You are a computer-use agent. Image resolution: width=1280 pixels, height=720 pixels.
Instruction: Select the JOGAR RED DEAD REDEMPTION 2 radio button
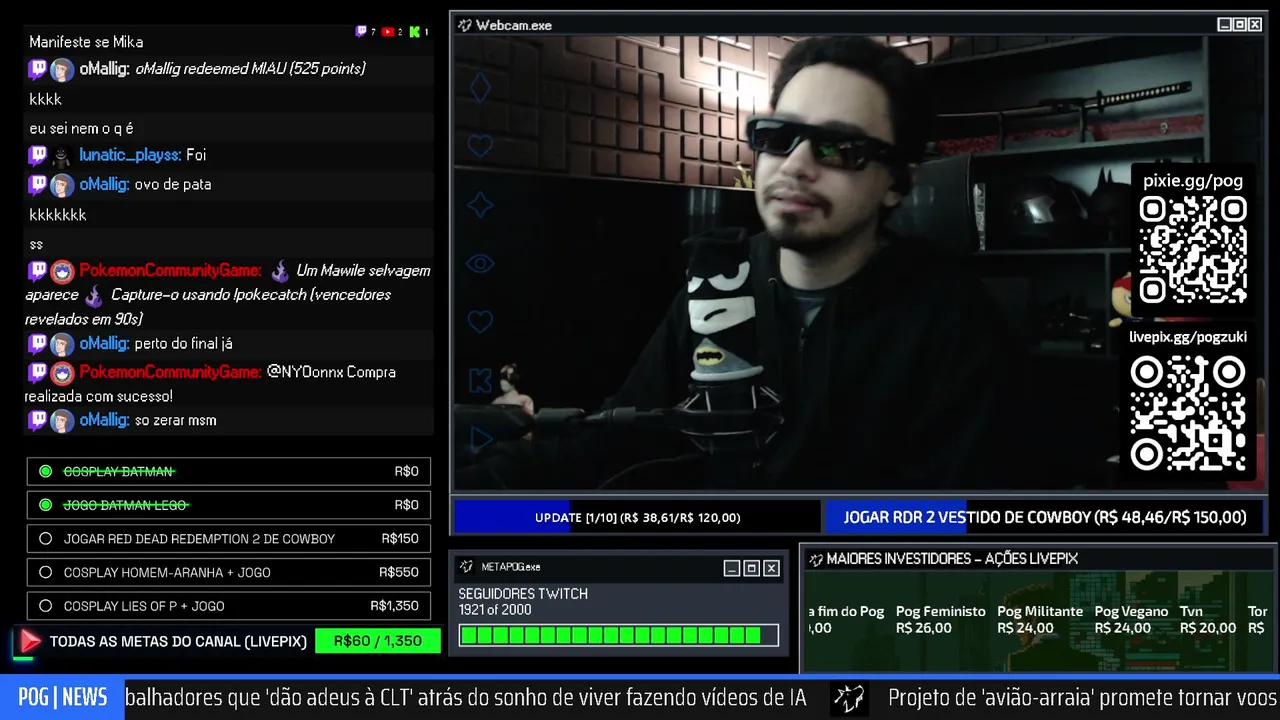(45, 539)
